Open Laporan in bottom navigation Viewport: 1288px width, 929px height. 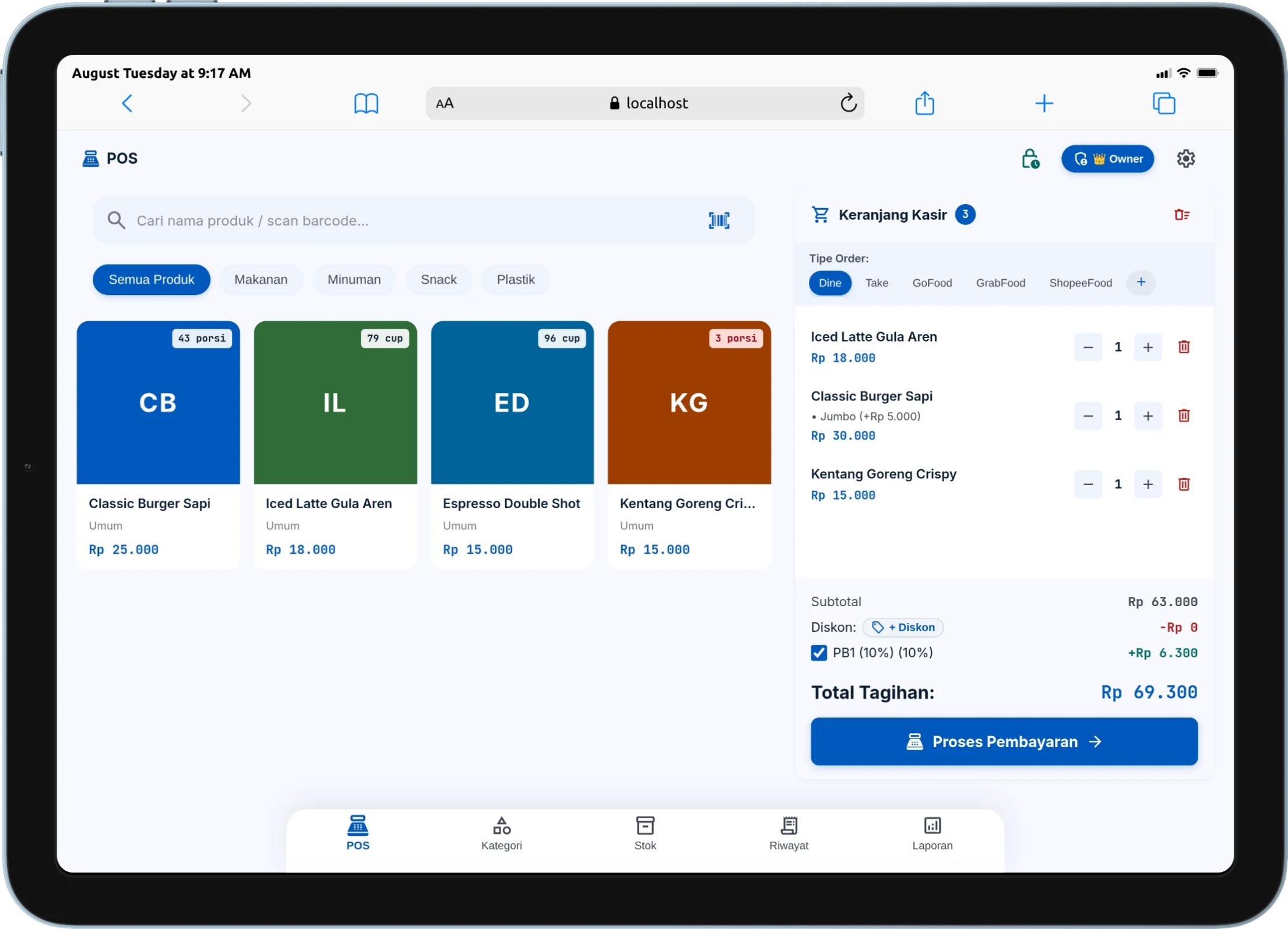point(932,834)
